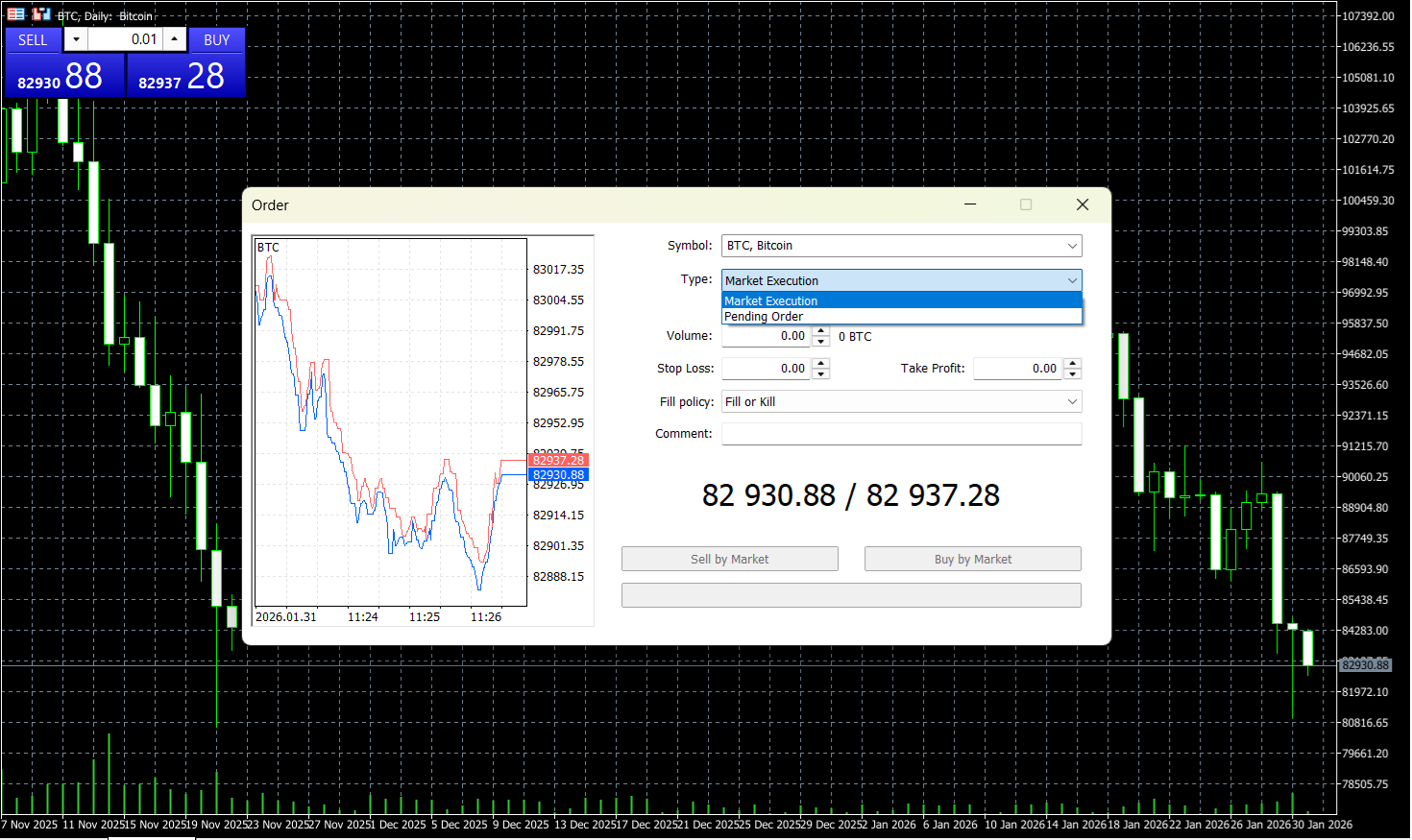Increase one-click volume with up arrow
This screenshot has height=840, width=1412.
(x=174, y=39)
